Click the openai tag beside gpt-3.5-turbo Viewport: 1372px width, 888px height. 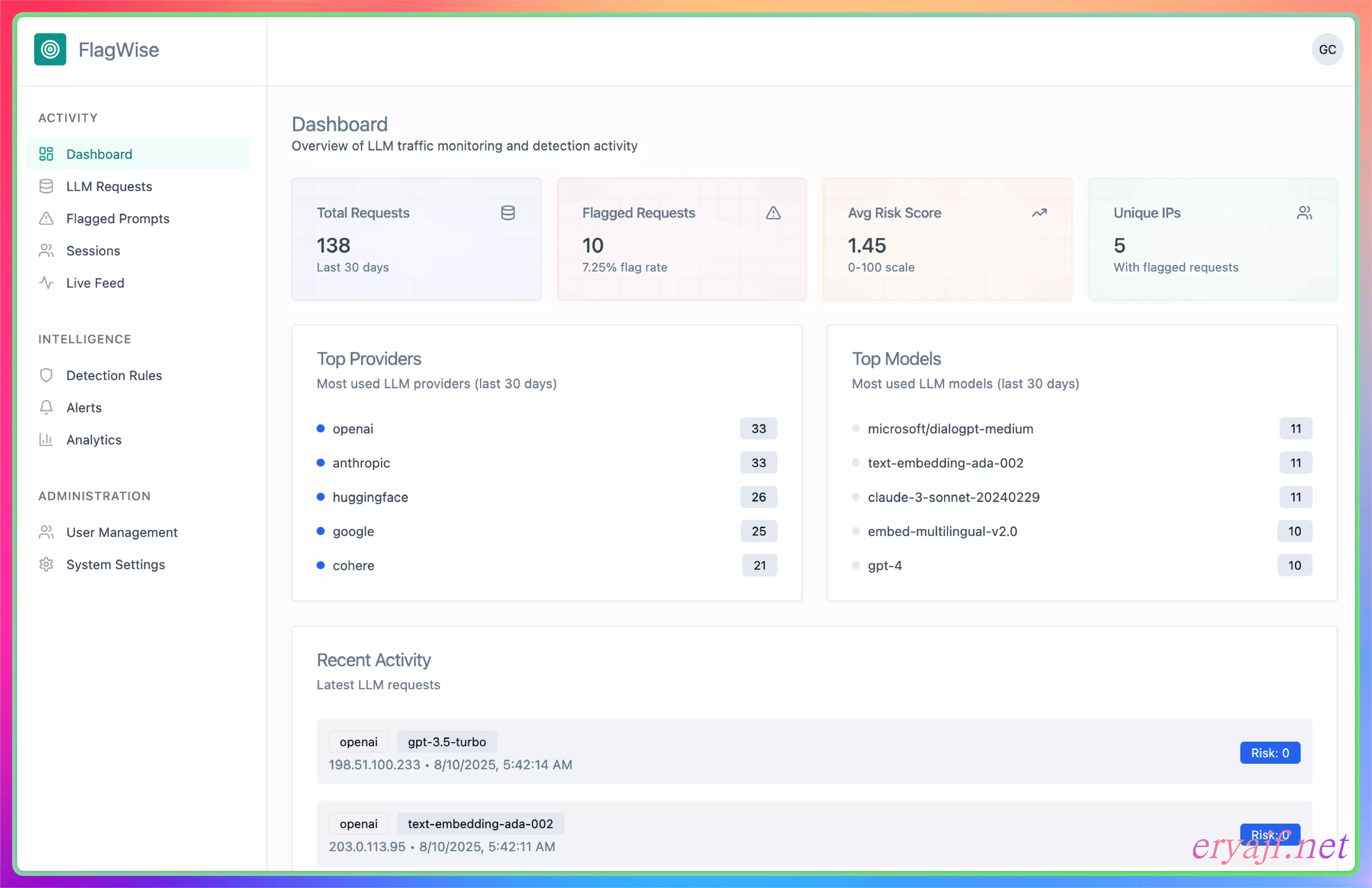[x=358, y=741]
